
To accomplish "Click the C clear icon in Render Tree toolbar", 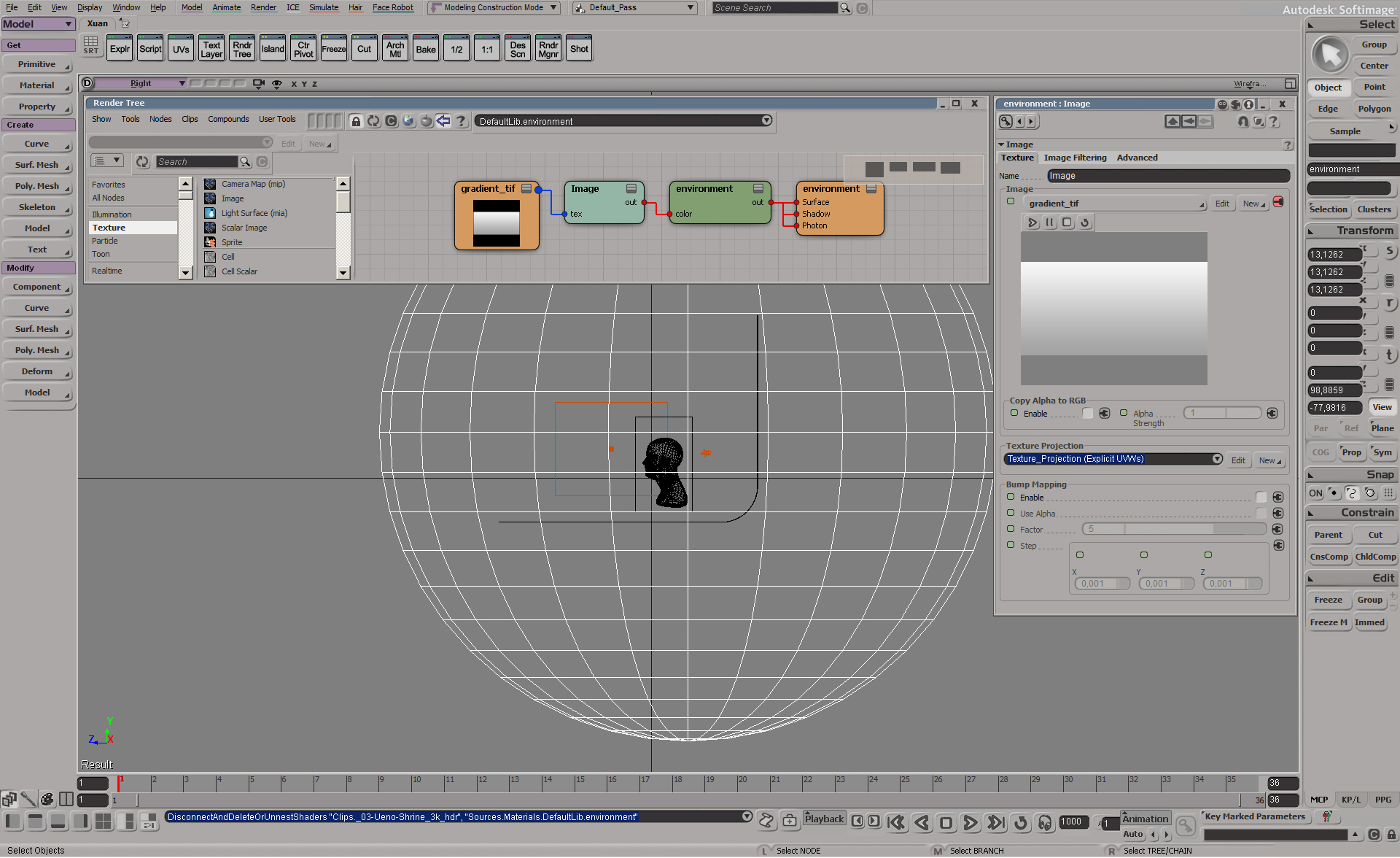I will click(391, 121).
